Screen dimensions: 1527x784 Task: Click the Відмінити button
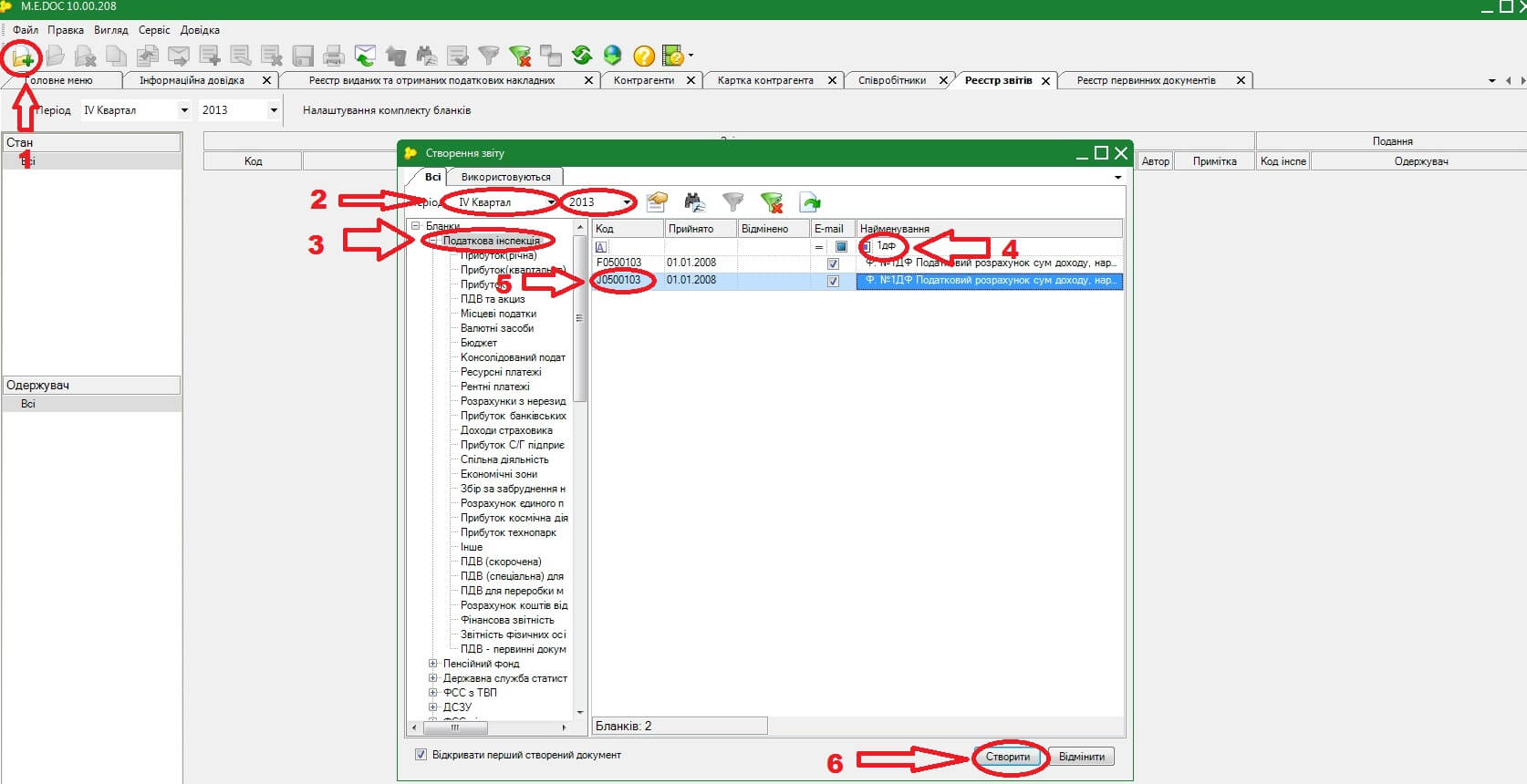pyautogui.click(x=1082, y=757)
